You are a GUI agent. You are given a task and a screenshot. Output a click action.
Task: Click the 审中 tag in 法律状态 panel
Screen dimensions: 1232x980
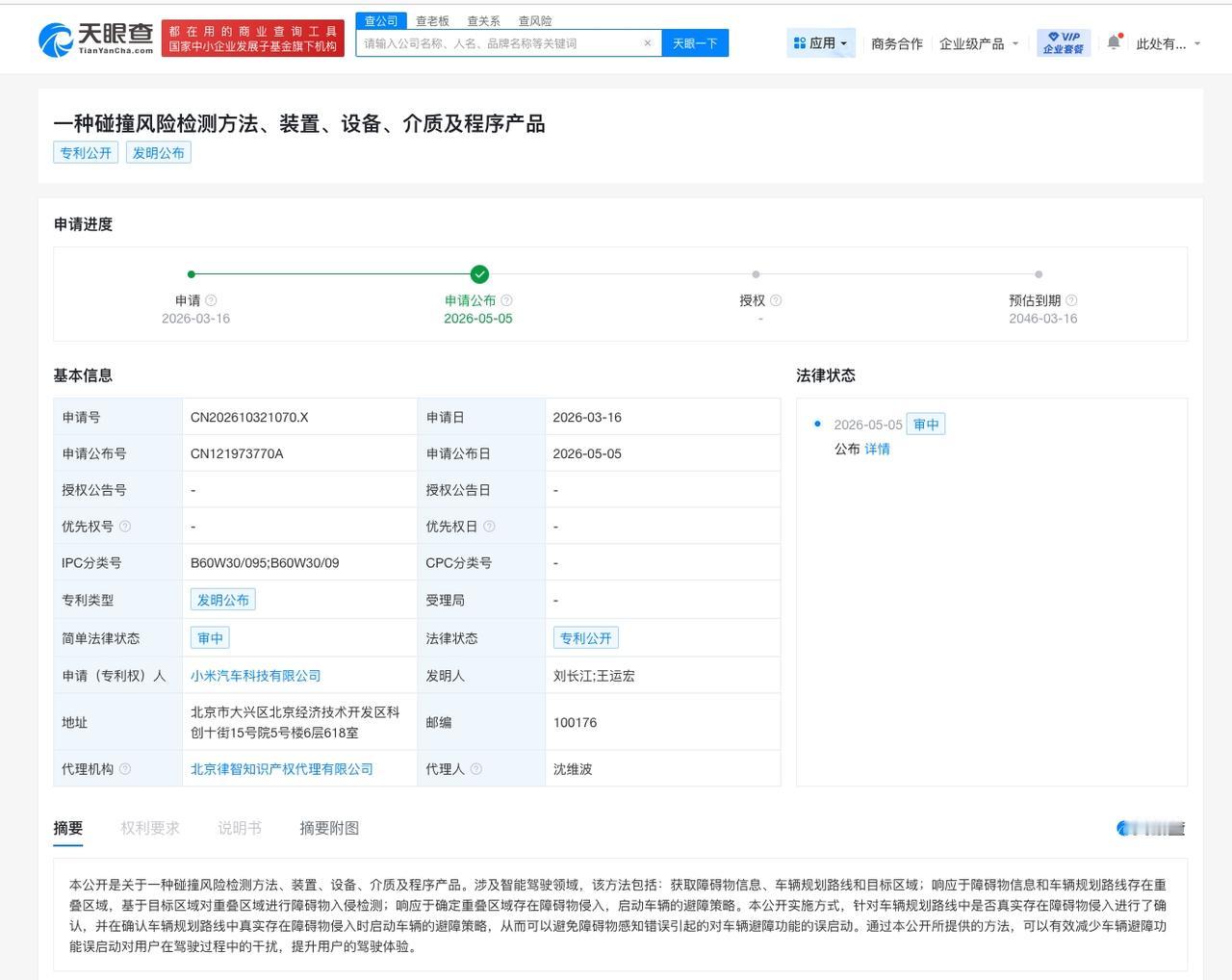tap(926, 425)
